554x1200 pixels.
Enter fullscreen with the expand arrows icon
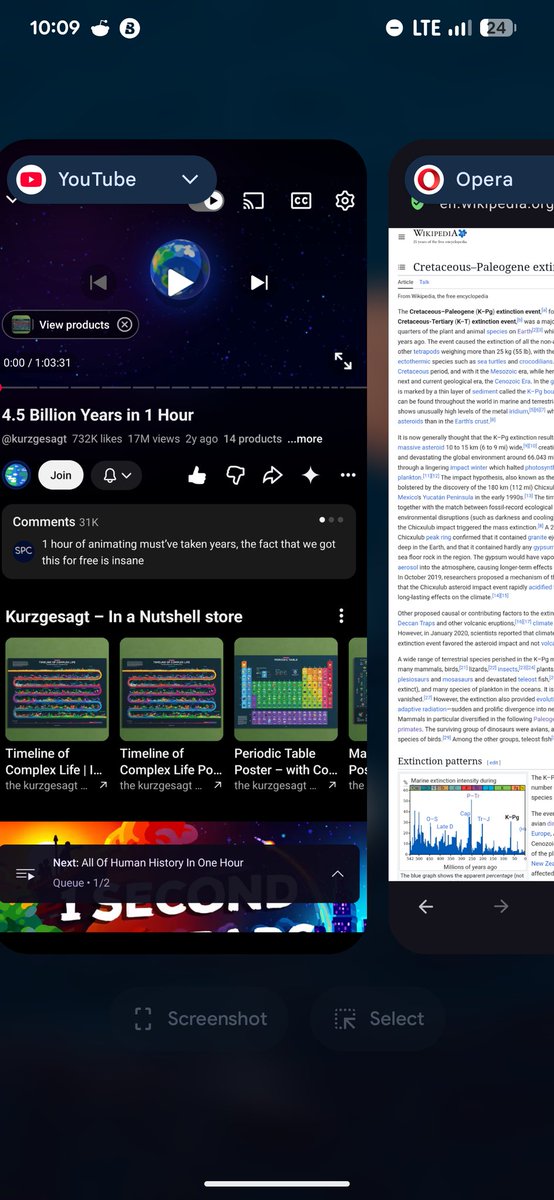tap(343, 361)
